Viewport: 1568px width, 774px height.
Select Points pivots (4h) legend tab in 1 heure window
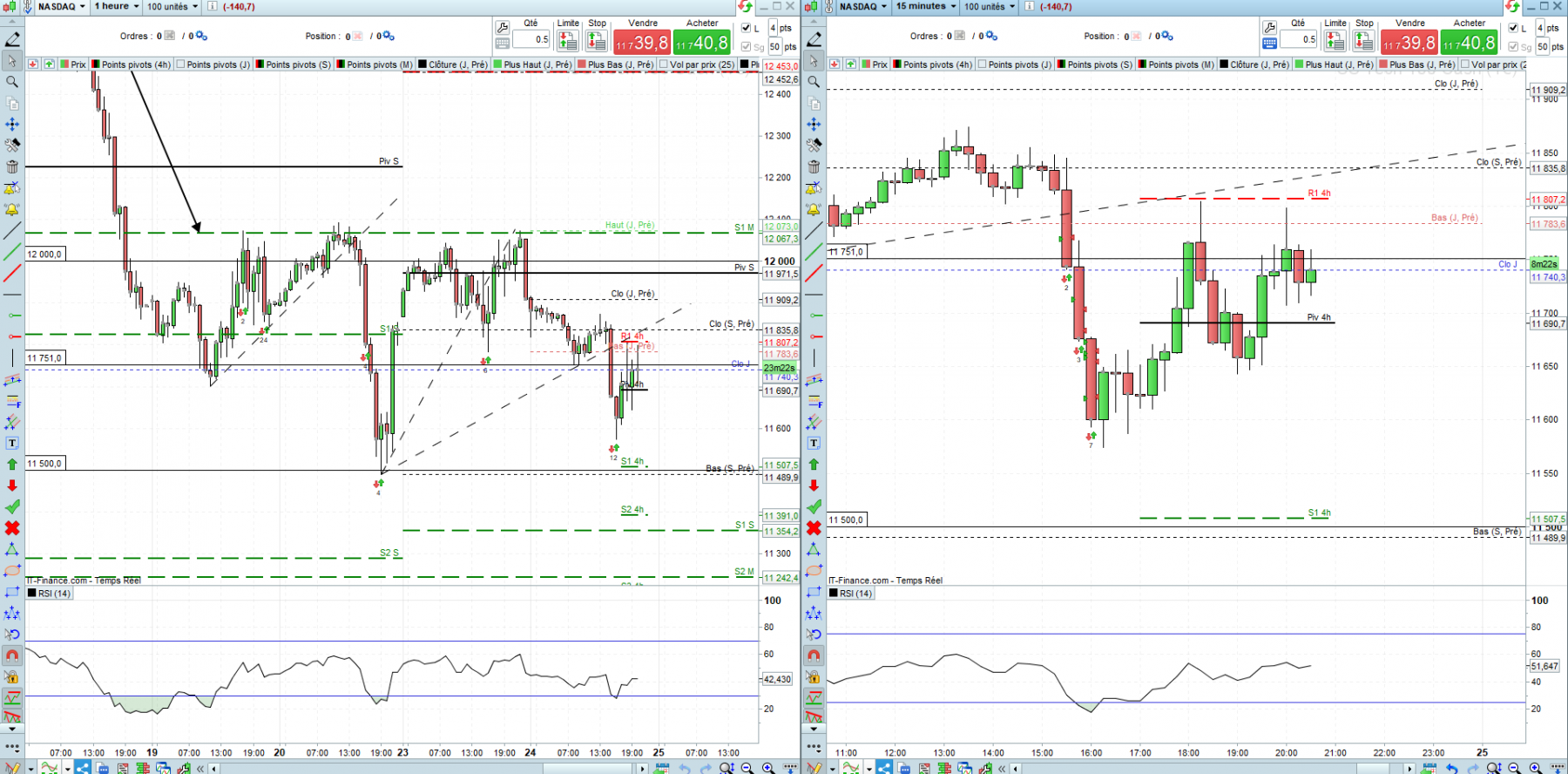tap(132, 64)
